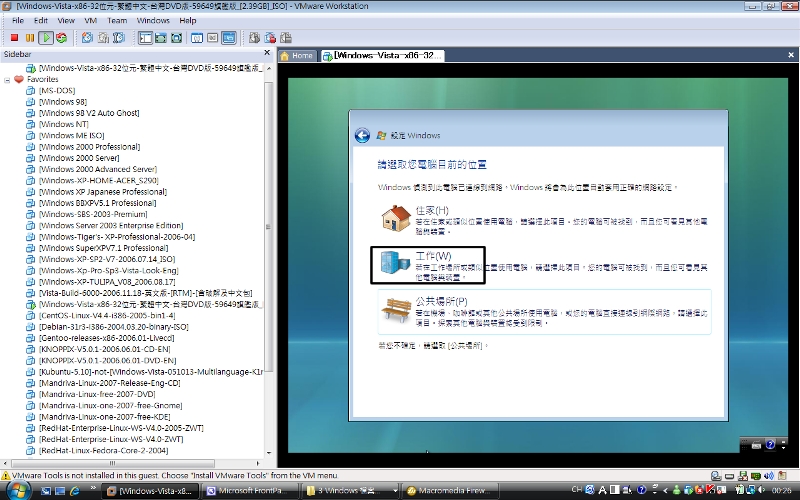
Task: Click the first icon after Console view
Action: [254, 38]
